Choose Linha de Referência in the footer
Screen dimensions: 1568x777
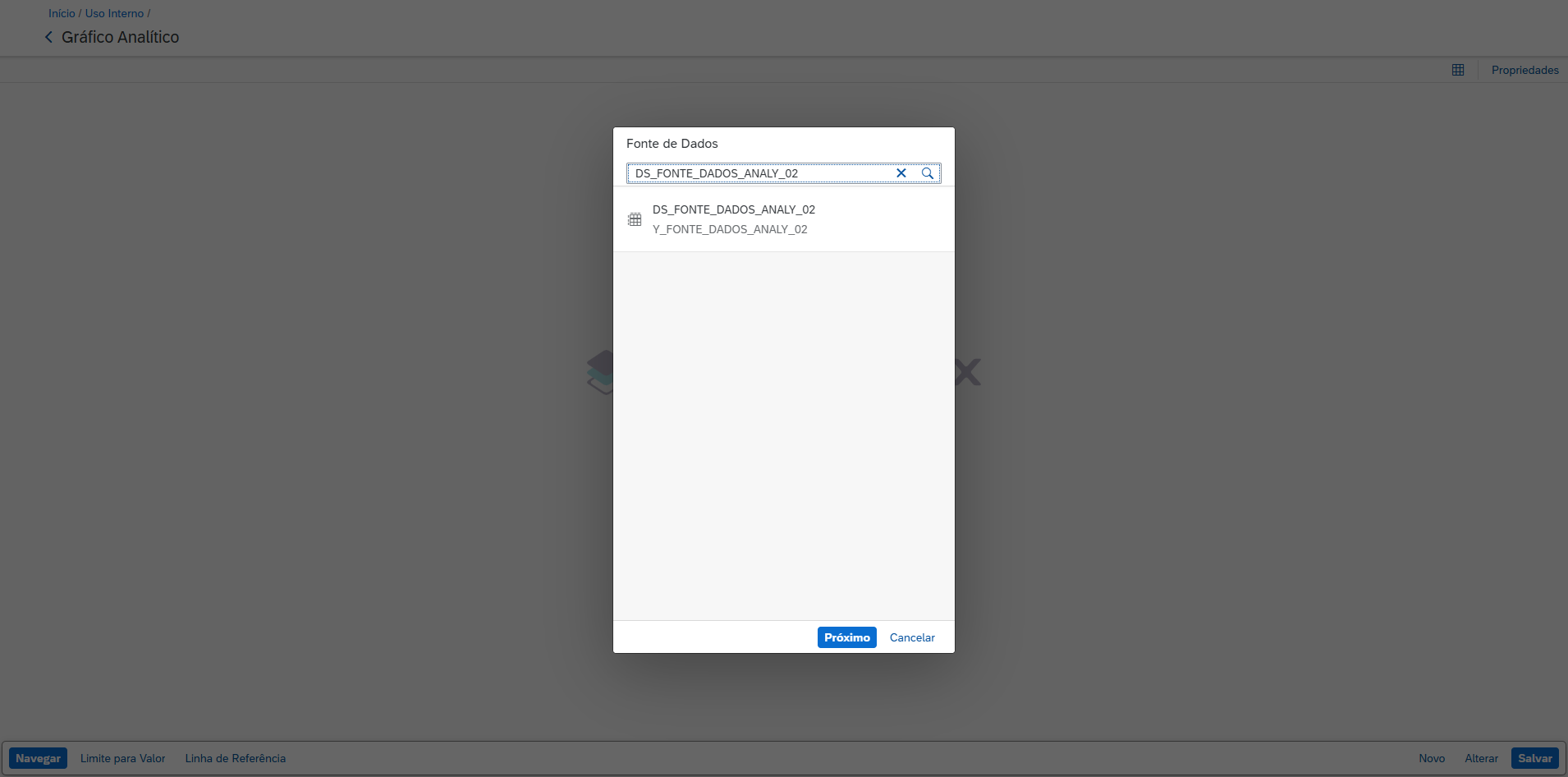[235, 758]
